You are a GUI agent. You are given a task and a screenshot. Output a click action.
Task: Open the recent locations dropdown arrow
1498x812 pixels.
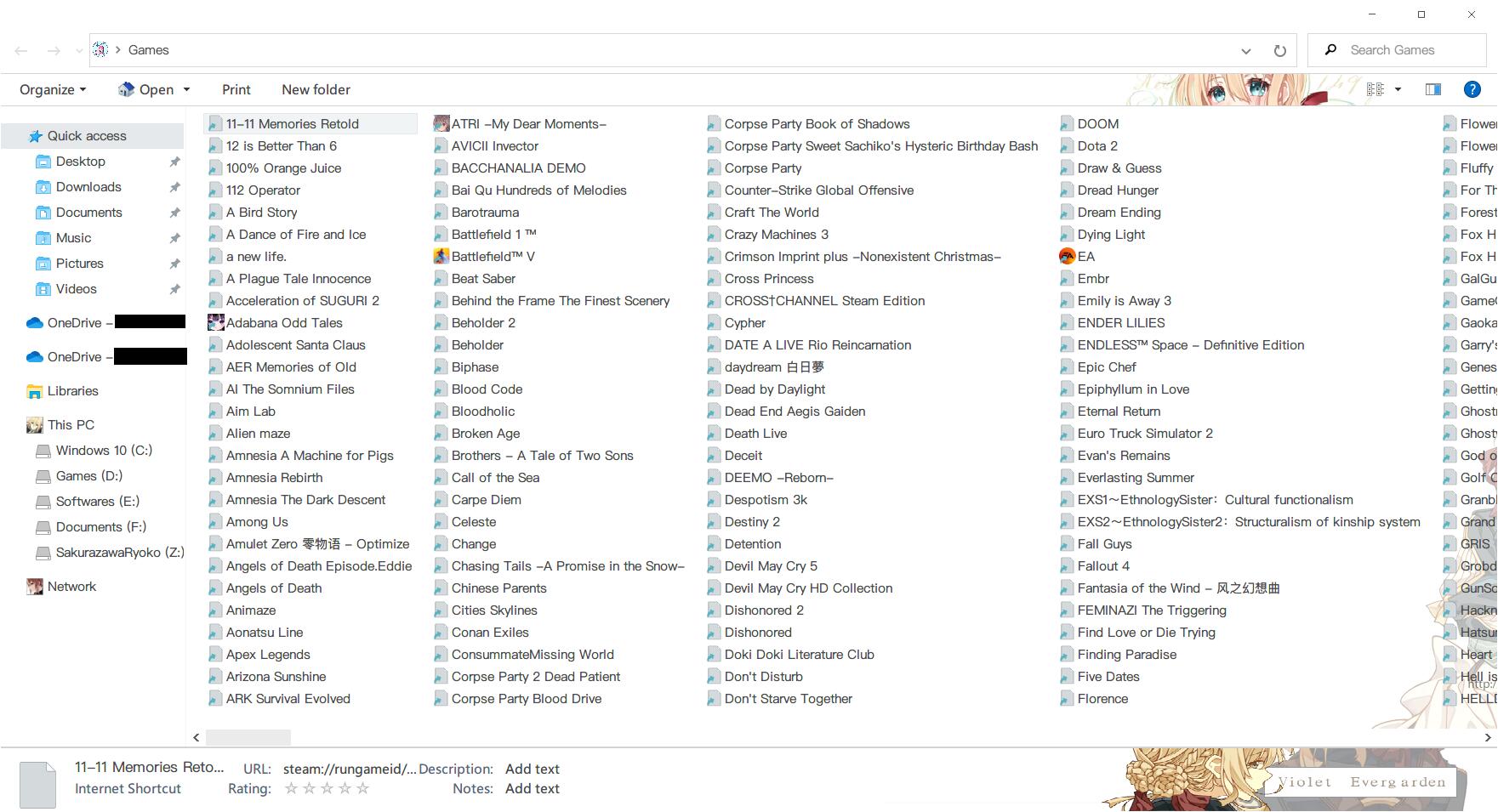[x=79, y=51]
